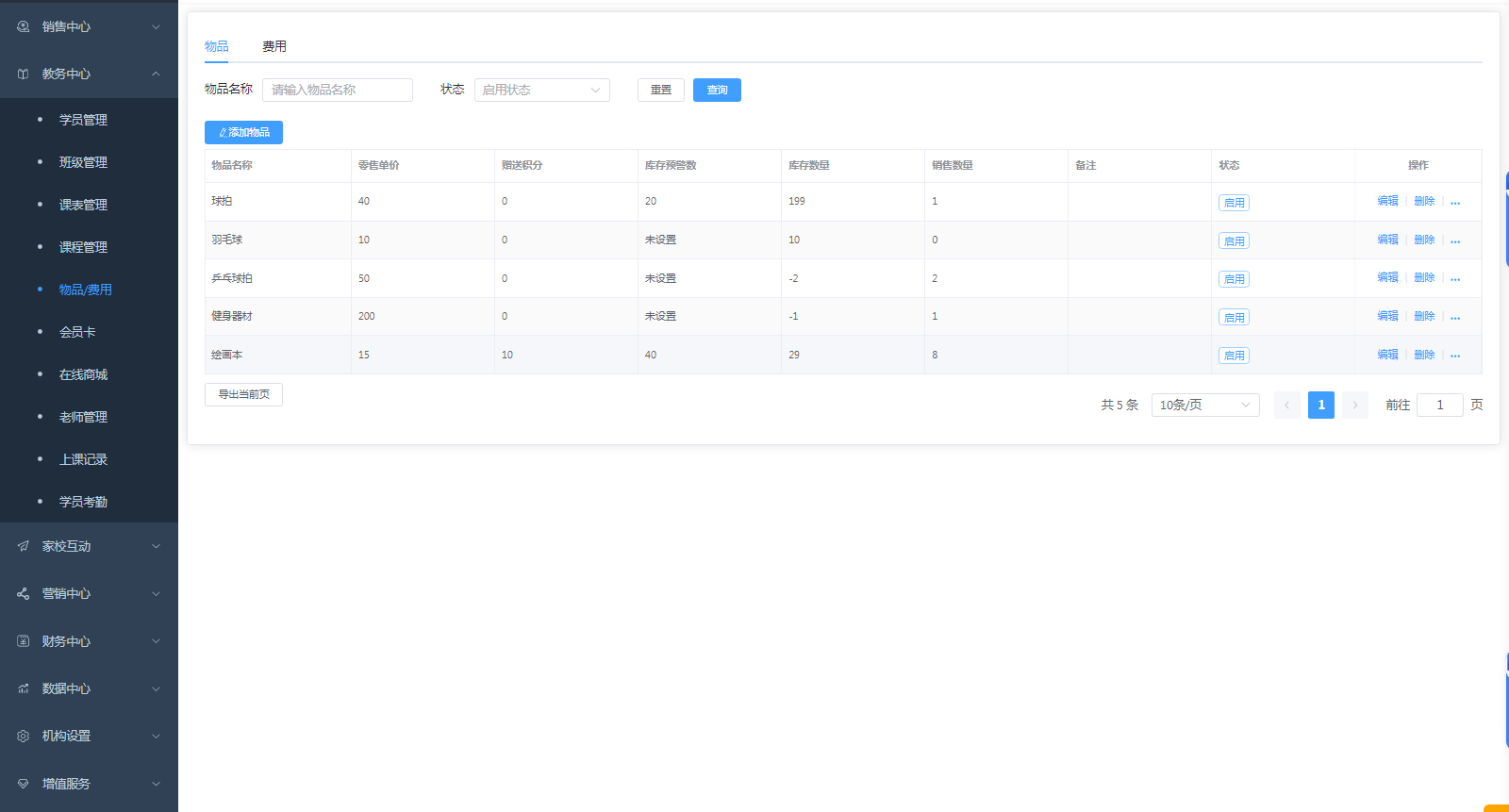Click the 库存数量 column header

tap(809, 165)
